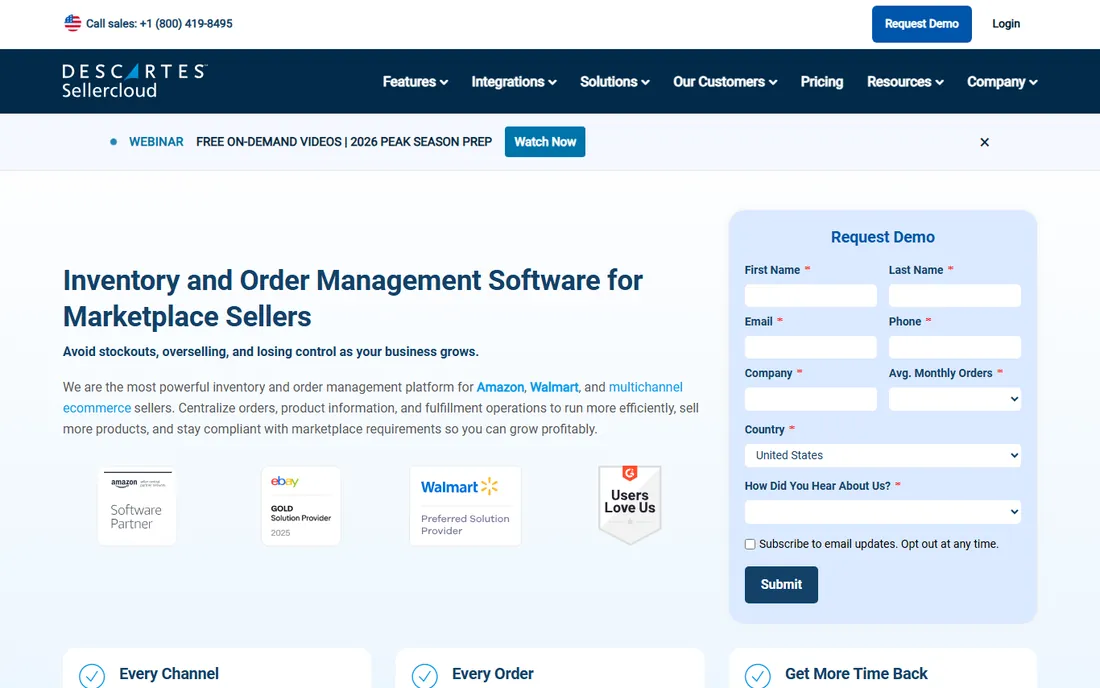This screenshot has height=688, width=1100.
Task: Click the Get More Time Back heading
Action: point(856,674)
